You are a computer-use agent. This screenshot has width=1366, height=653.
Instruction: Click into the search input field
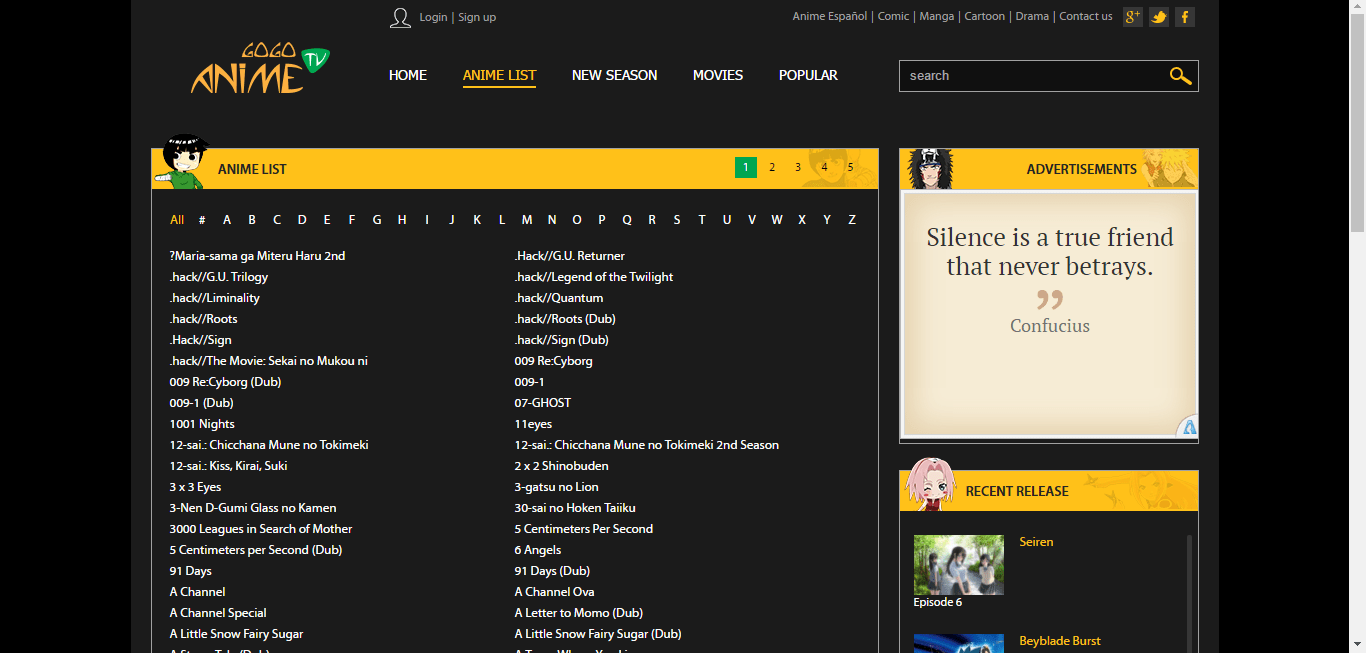(x=1030, y=76)
